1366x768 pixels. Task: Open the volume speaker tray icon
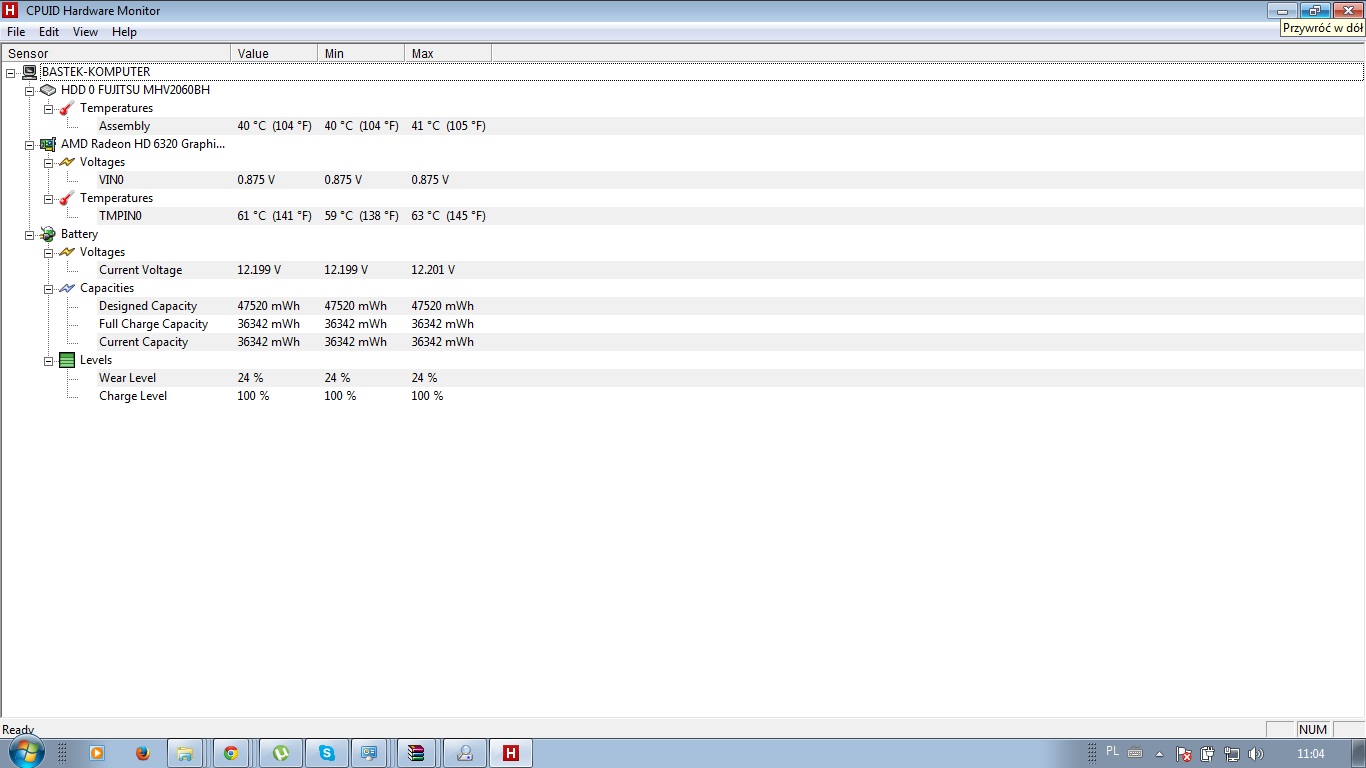click(x=1256, y=754)
